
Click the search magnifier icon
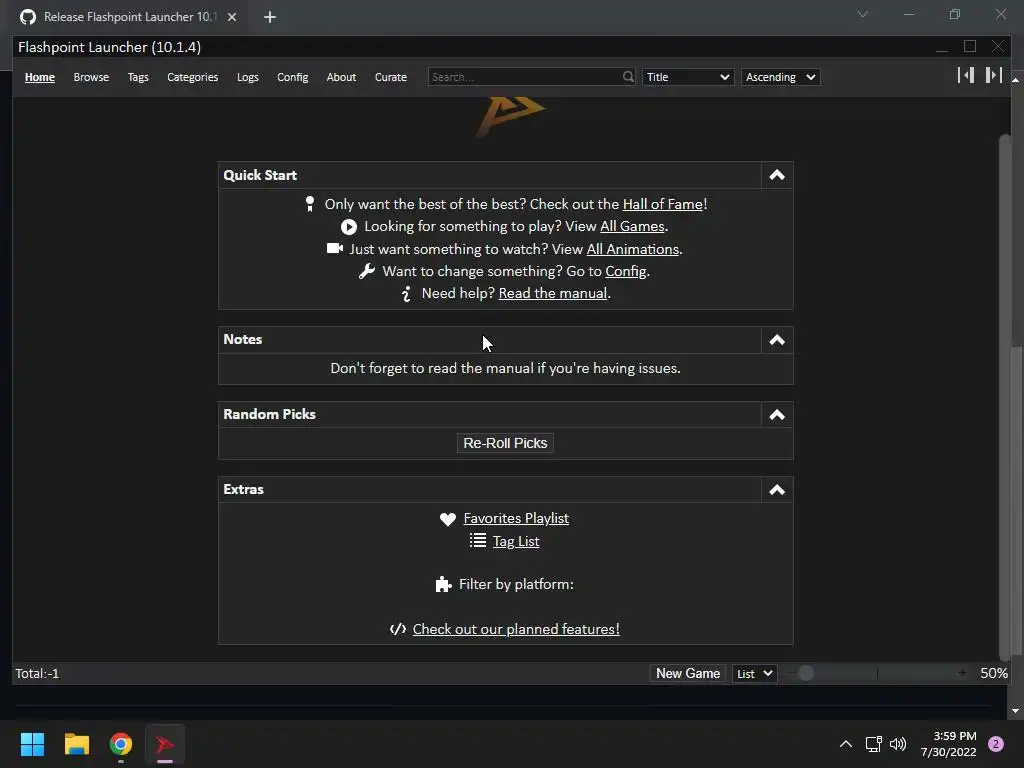click(628, 77)
